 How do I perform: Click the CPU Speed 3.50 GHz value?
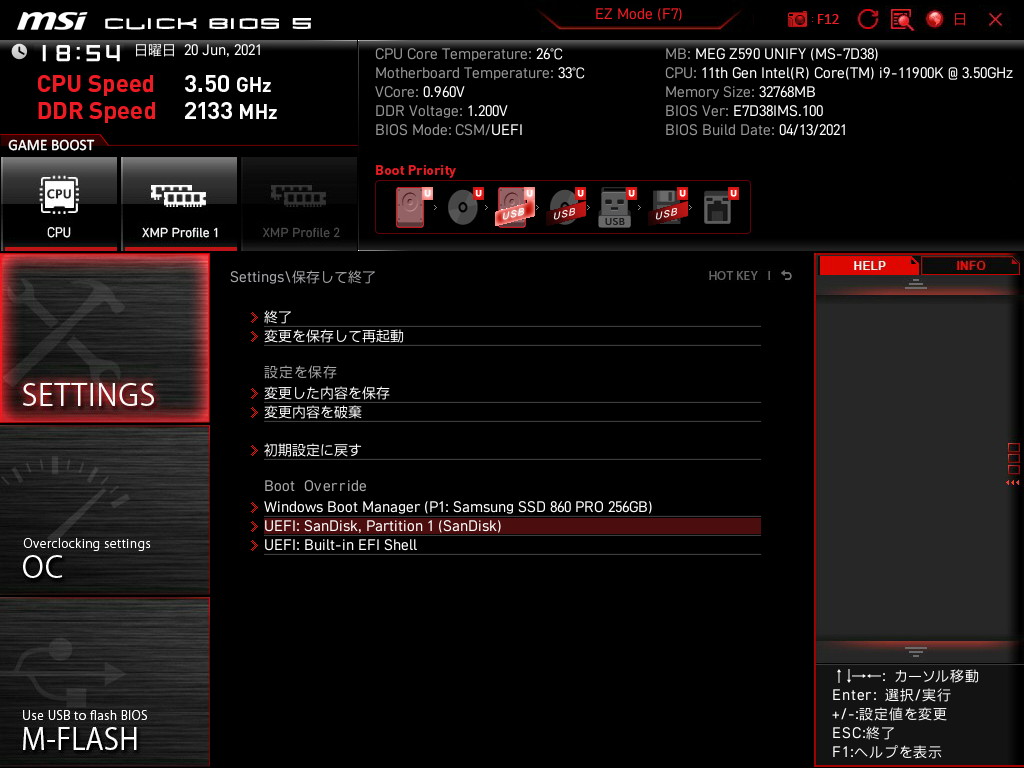[x=227, y=84]
